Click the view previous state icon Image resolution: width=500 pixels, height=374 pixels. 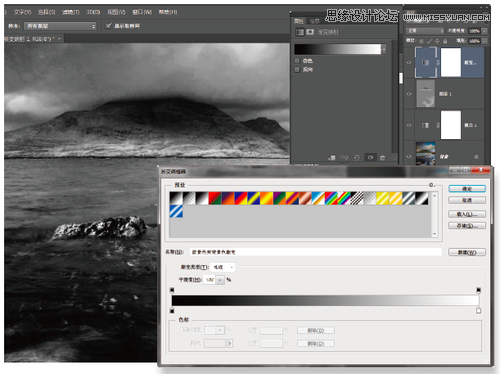[x=344, y=158]
